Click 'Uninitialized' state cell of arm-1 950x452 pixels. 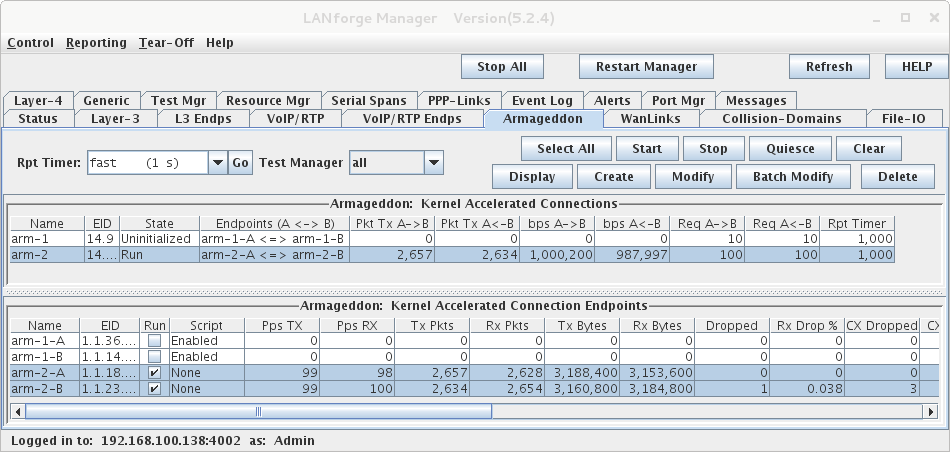(159, 239)
